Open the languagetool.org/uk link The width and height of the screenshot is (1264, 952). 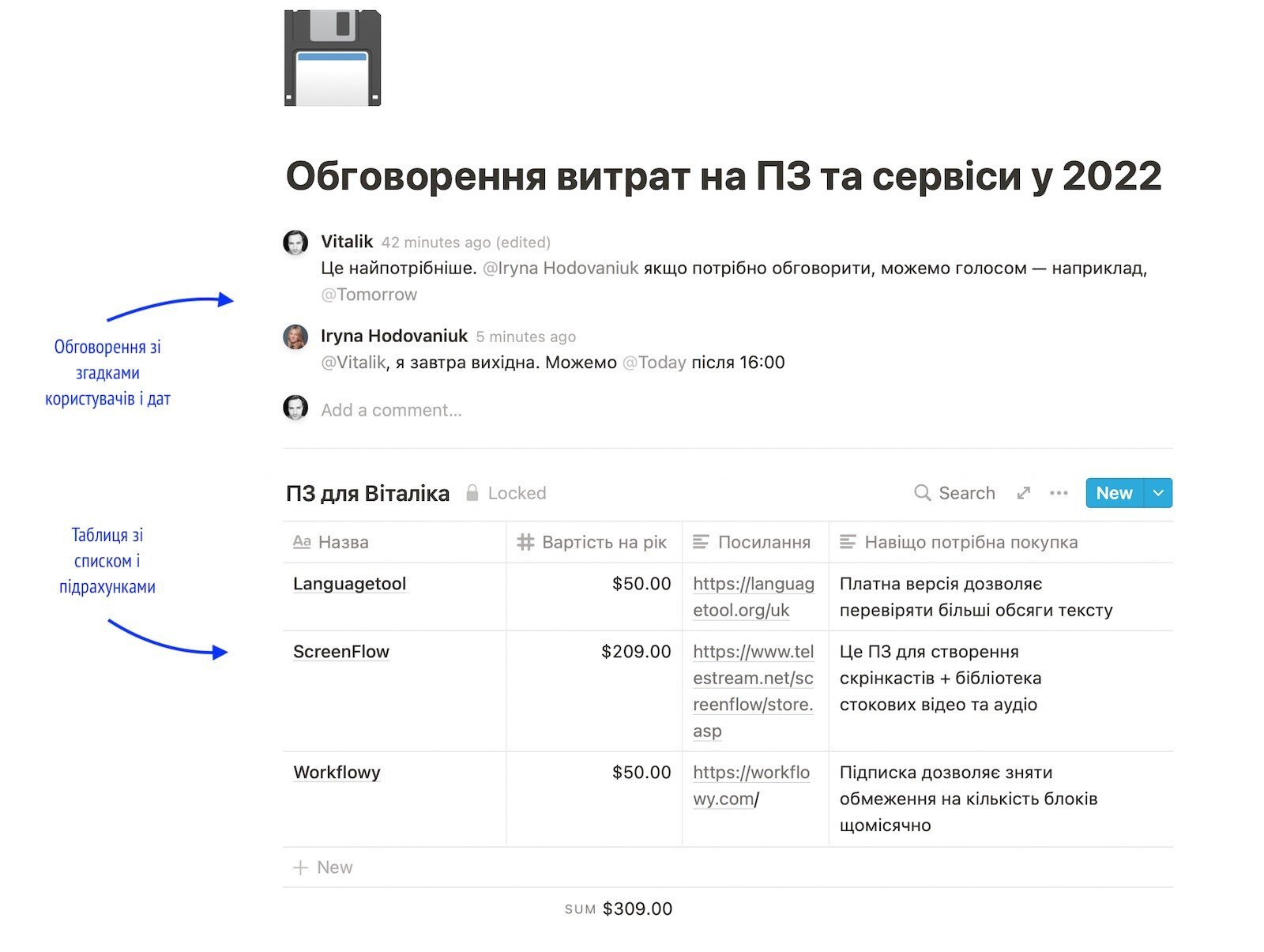pos(754,596)
